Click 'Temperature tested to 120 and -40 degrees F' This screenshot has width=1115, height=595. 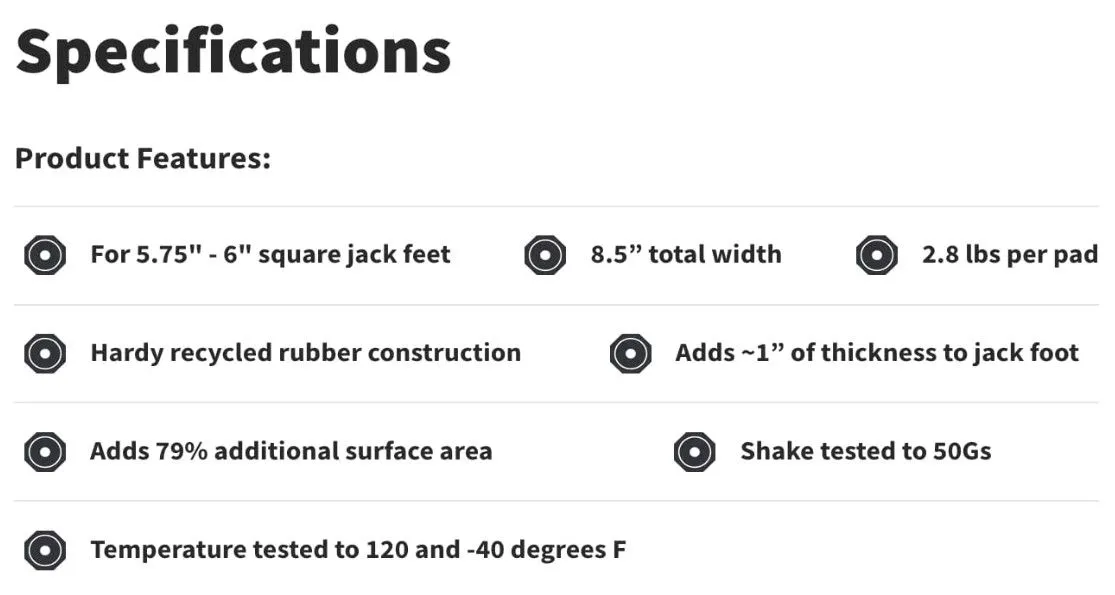(358, 550)
